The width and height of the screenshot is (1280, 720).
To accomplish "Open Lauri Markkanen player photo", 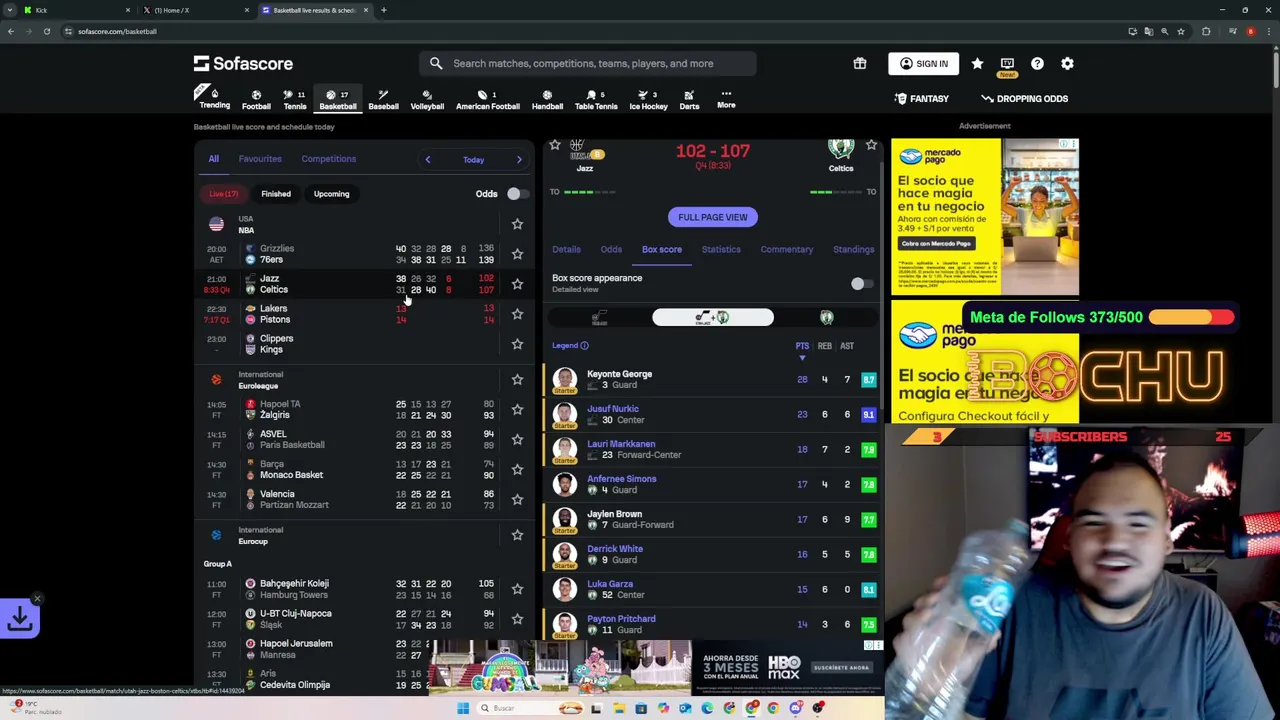I will tap(565, 449).
